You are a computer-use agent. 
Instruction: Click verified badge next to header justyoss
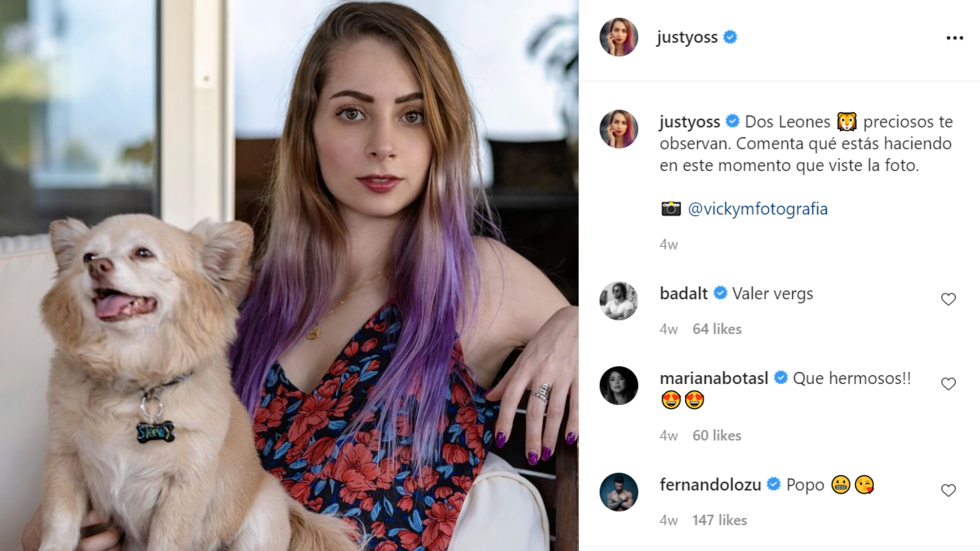coord(730,37)
